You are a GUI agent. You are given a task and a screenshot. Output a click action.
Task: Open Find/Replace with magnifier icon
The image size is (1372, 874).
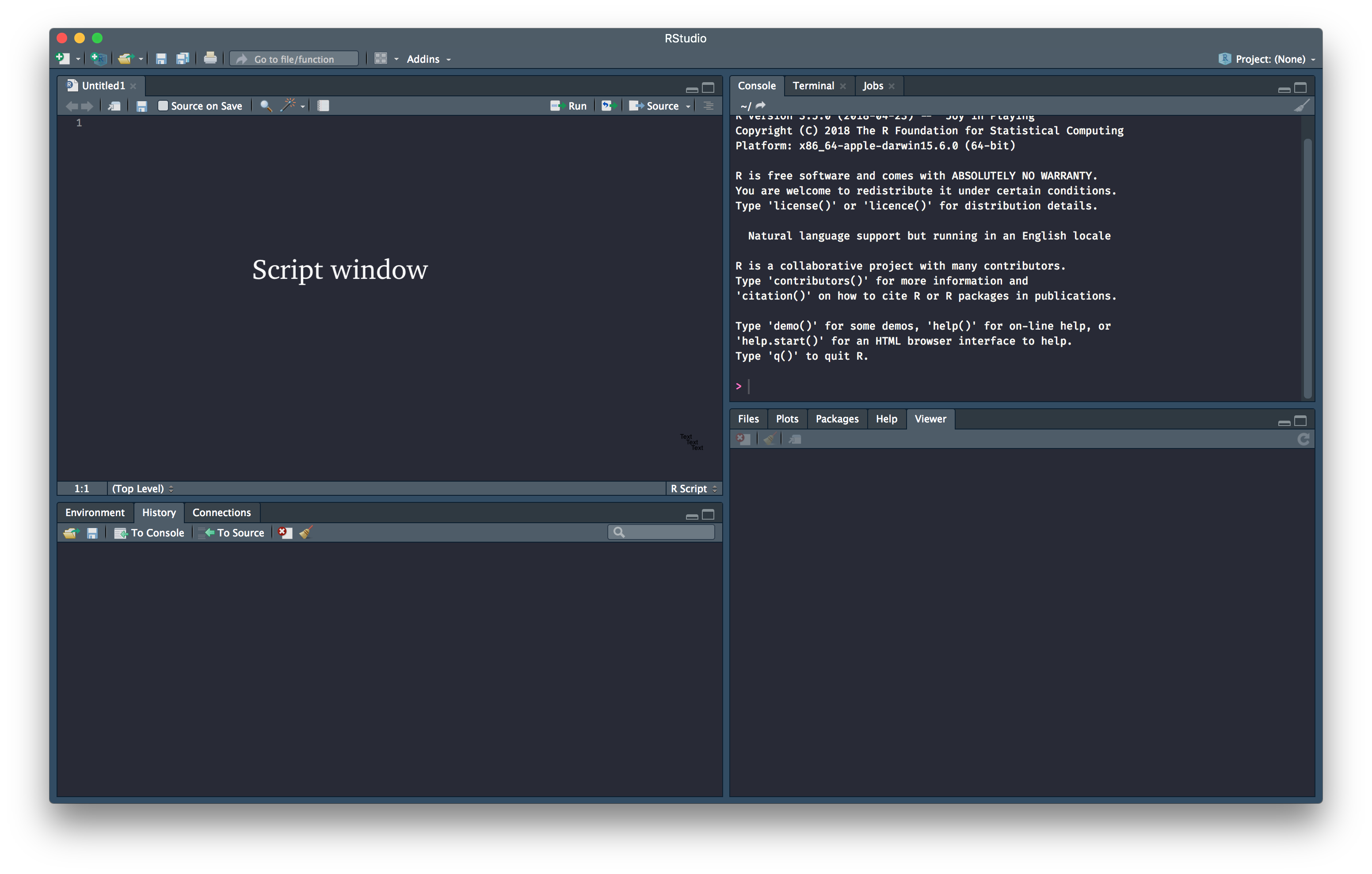click(x=266, y=106)
